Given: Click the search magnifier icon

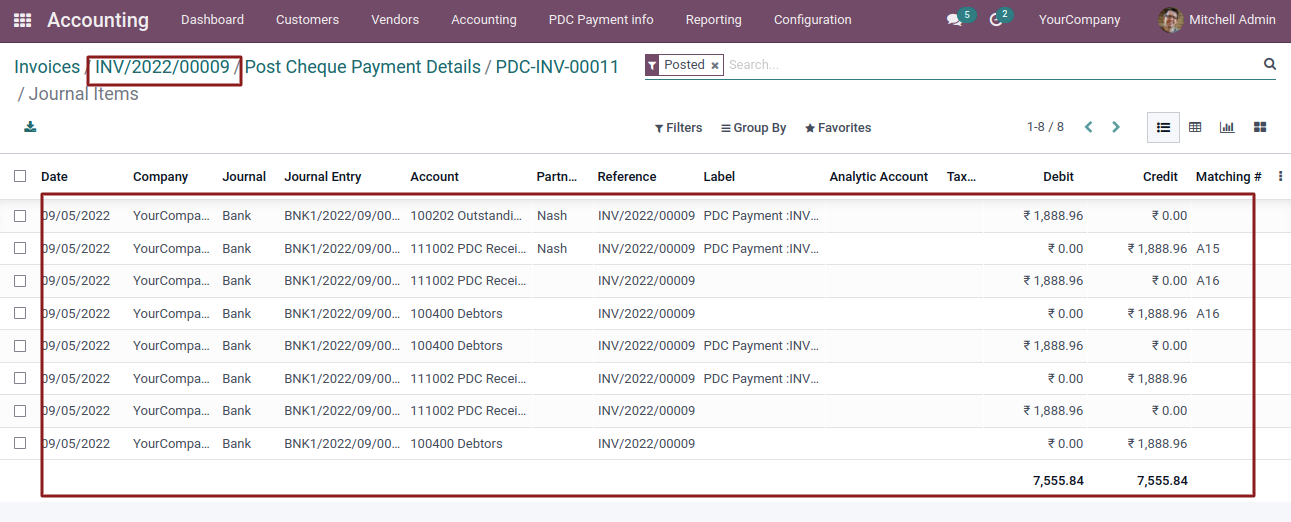Looking at the screenshot, I should click(1270, 64).
